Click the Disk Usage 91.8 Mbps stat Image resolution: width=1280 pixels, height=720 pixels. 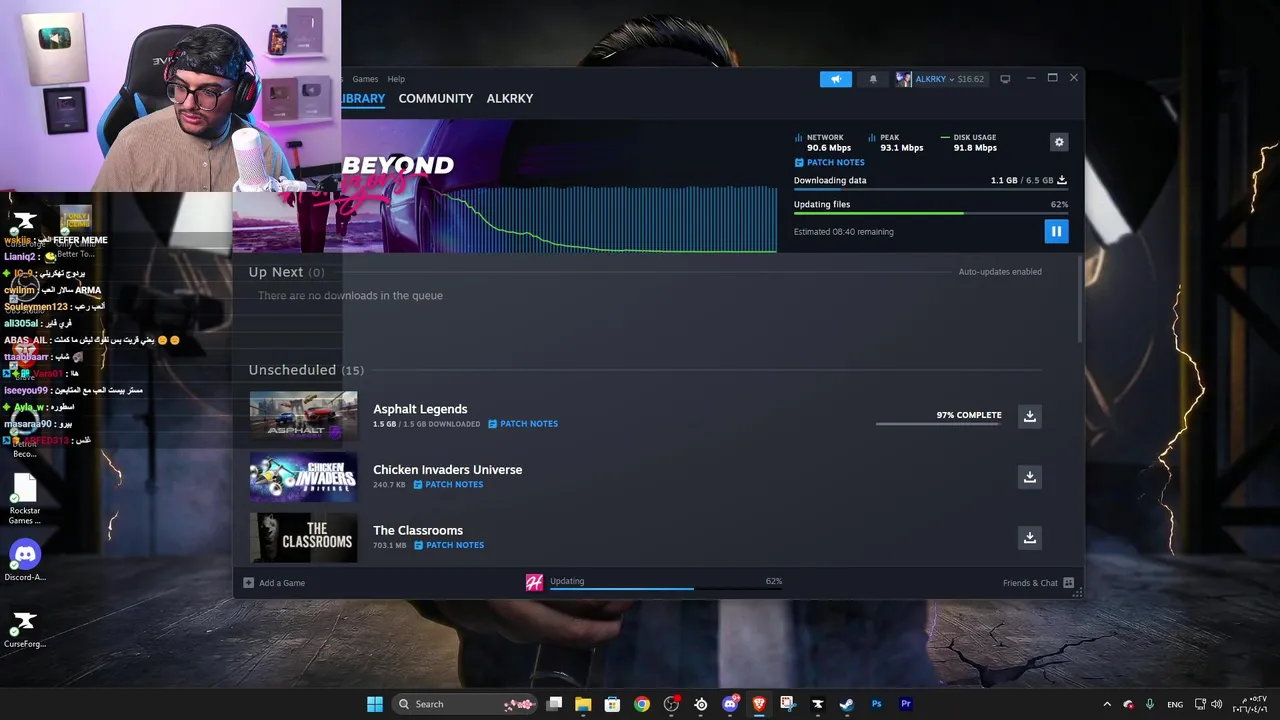pyautogui.click(x=969, y=142)
